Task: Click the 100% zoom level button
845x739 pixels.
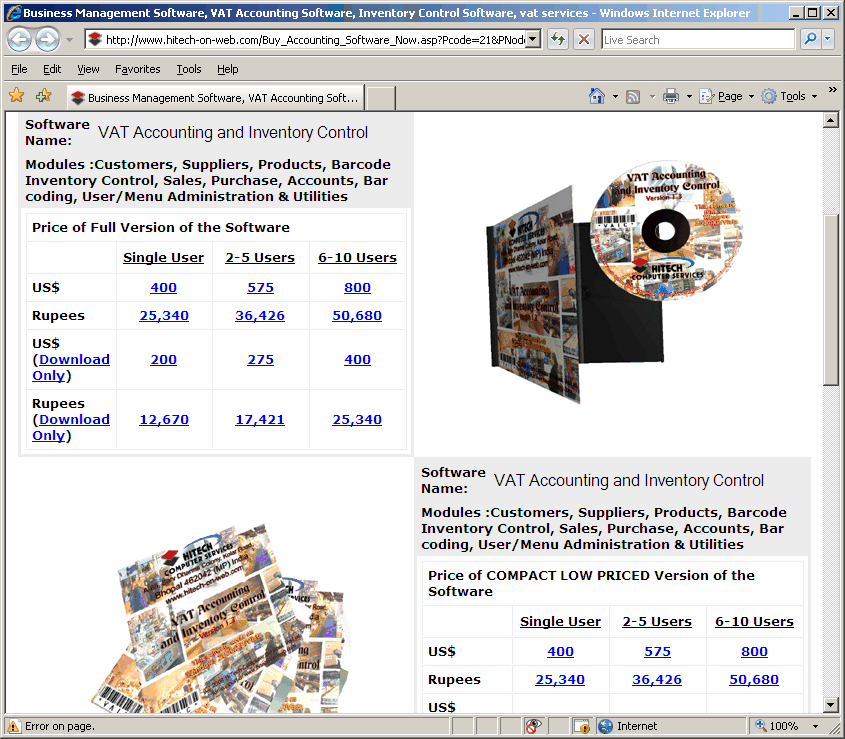Action: tap(777, 727)
